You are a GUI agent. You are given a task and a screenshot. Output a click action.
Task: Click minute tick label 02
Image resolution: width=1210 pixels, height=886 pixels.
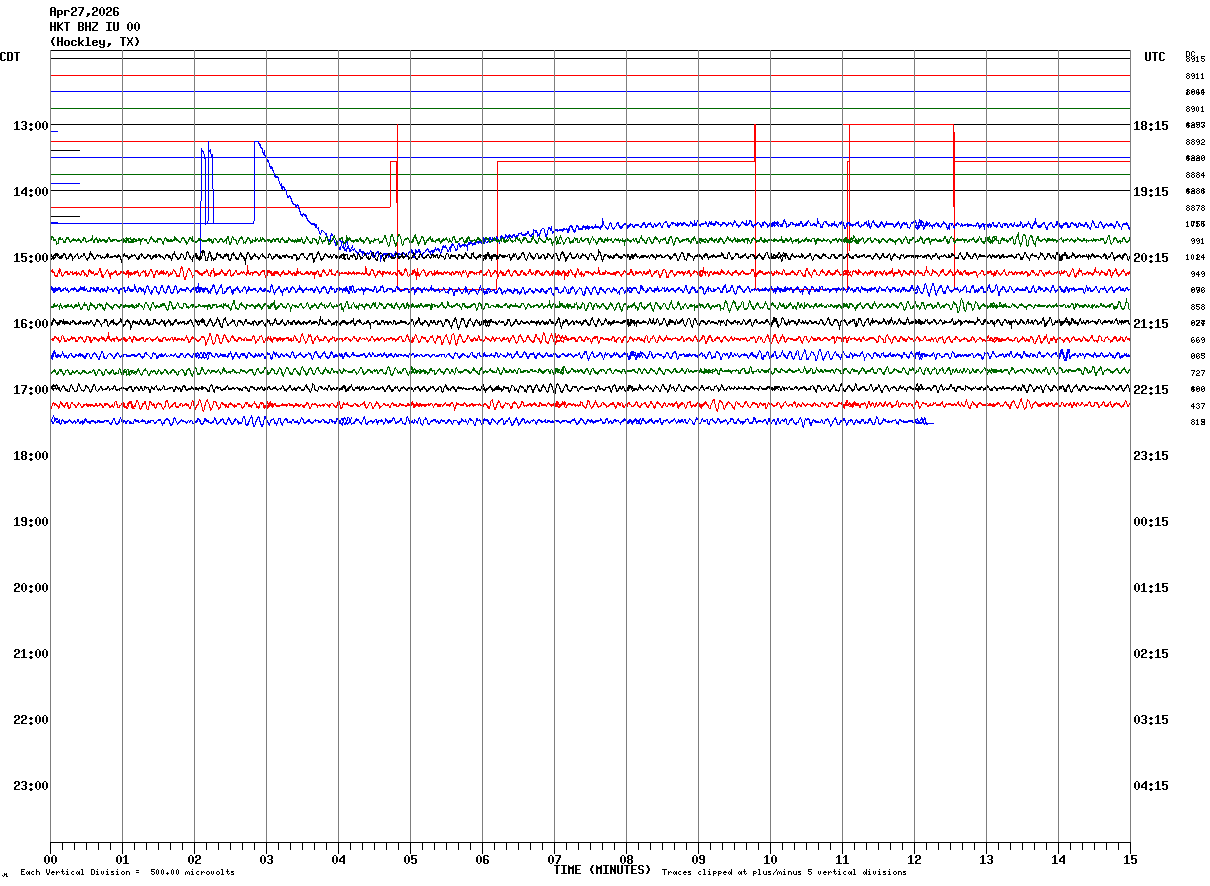194,860
